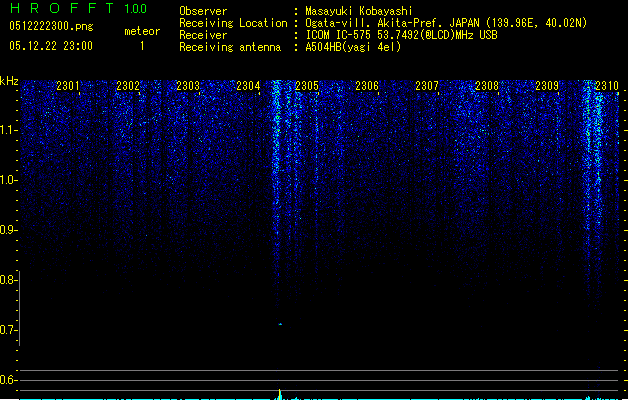The width and height of the screenshot is (629, 400).
Task: Click the 2306 time marker
Action: 367,86
